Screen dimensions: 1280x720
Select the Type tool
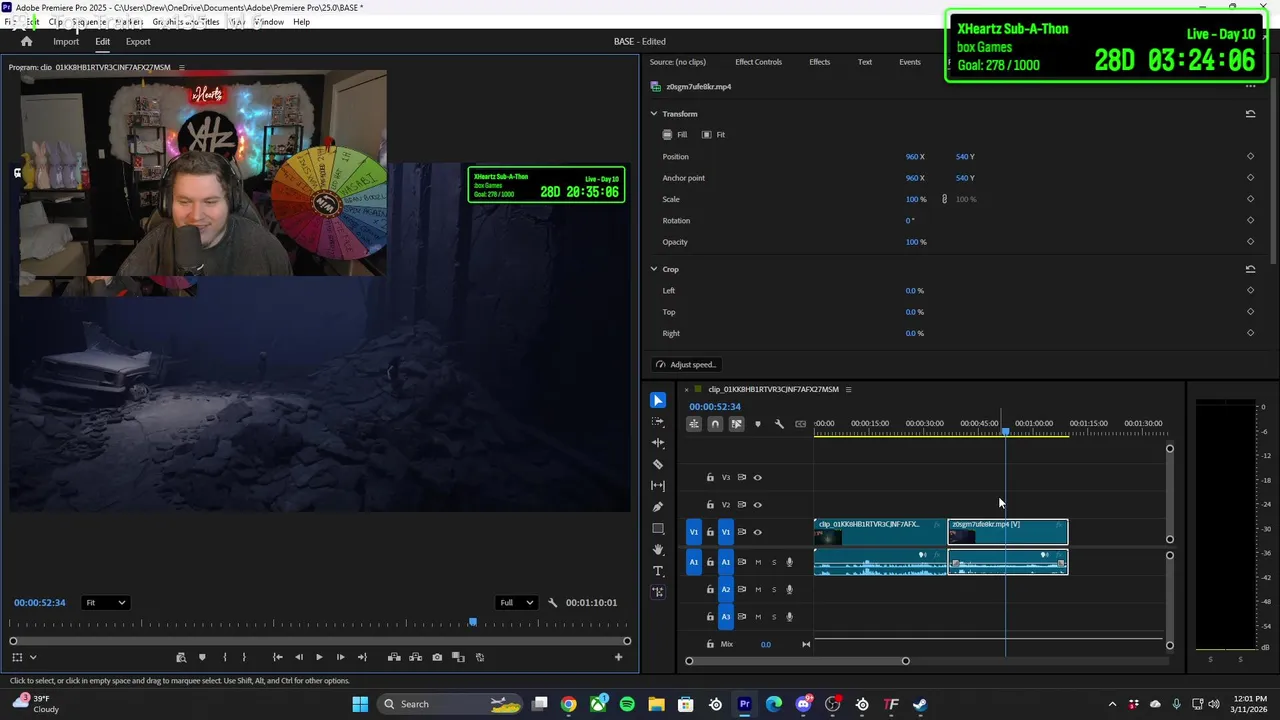click(x=658, y=571)
